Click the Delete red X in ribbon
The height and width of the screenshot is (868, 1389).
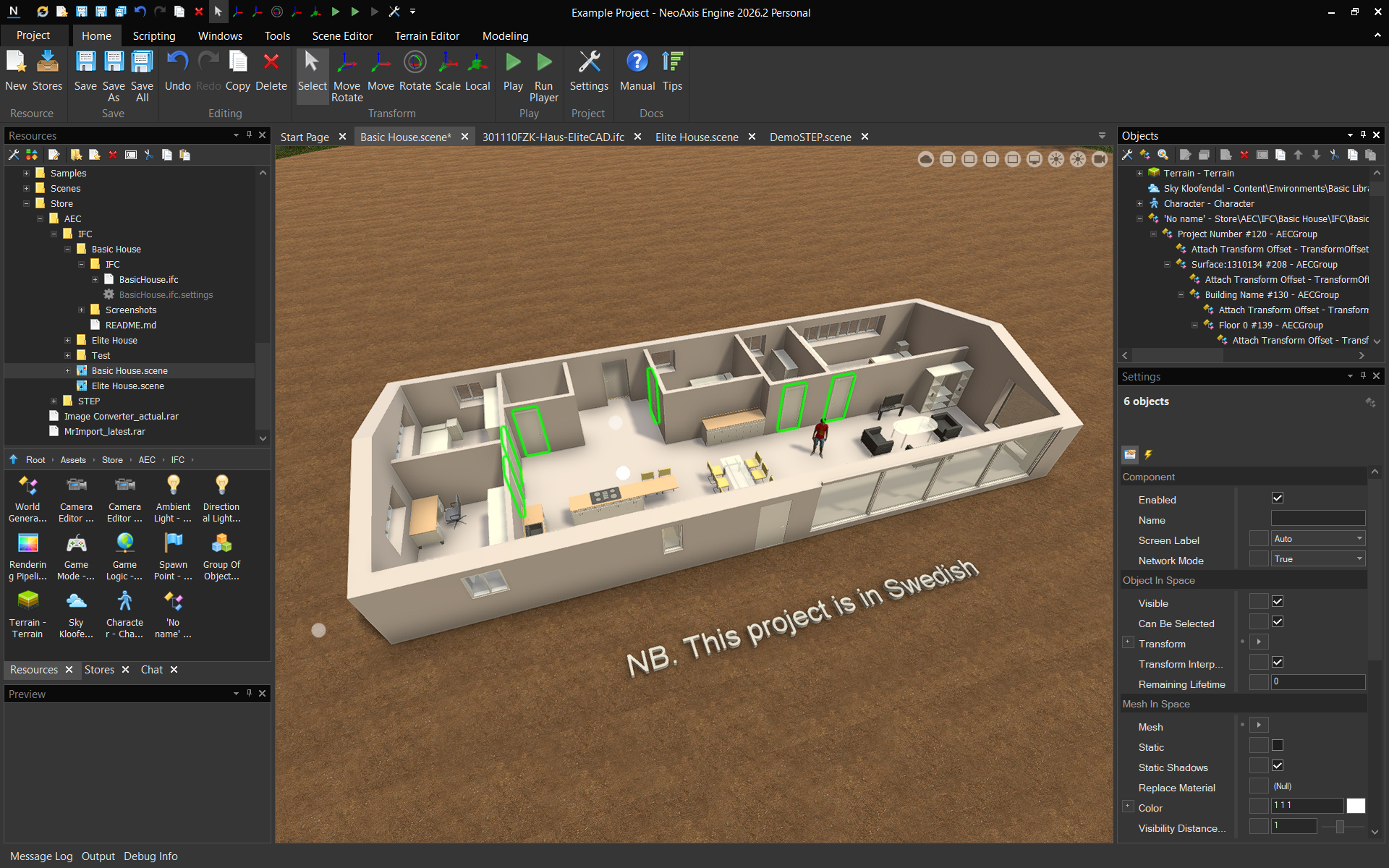[271, 71]
